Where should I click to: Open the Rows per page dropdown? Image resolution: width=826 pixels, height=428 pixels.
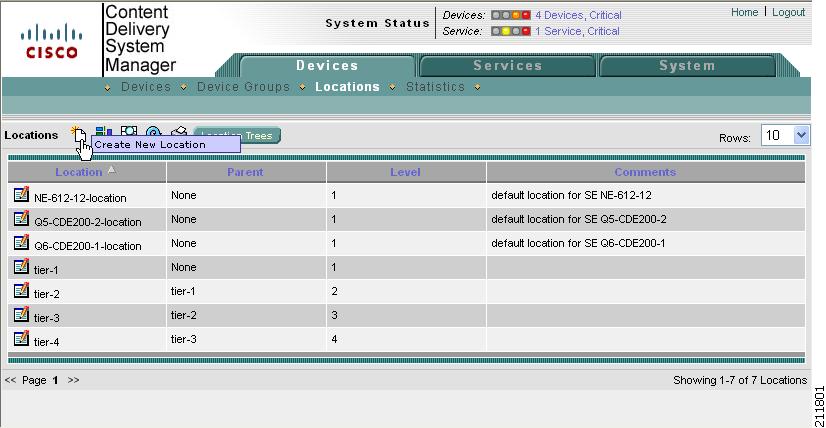(x=785, y=135)
